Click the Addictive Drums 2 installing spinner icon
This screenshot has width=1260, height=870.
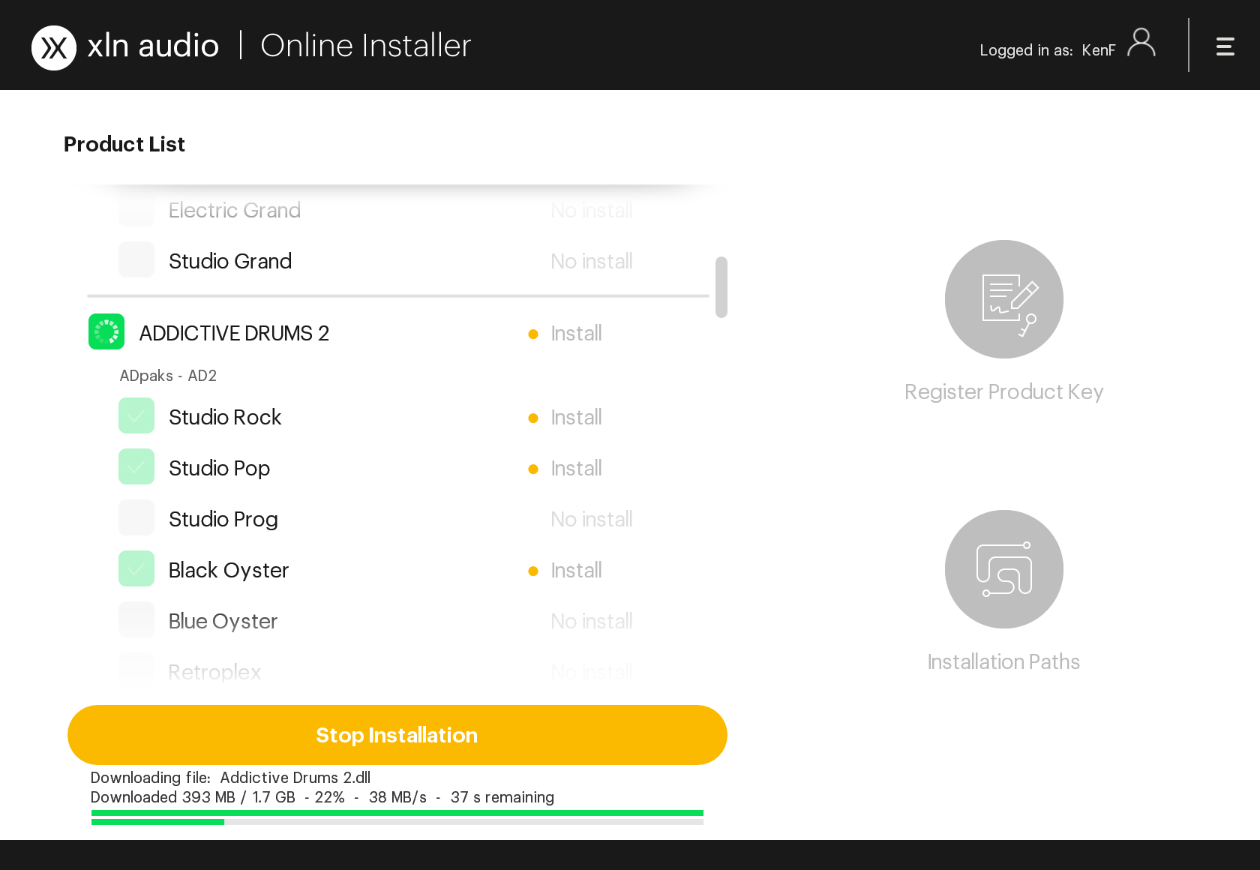click(x=106, y=332)
